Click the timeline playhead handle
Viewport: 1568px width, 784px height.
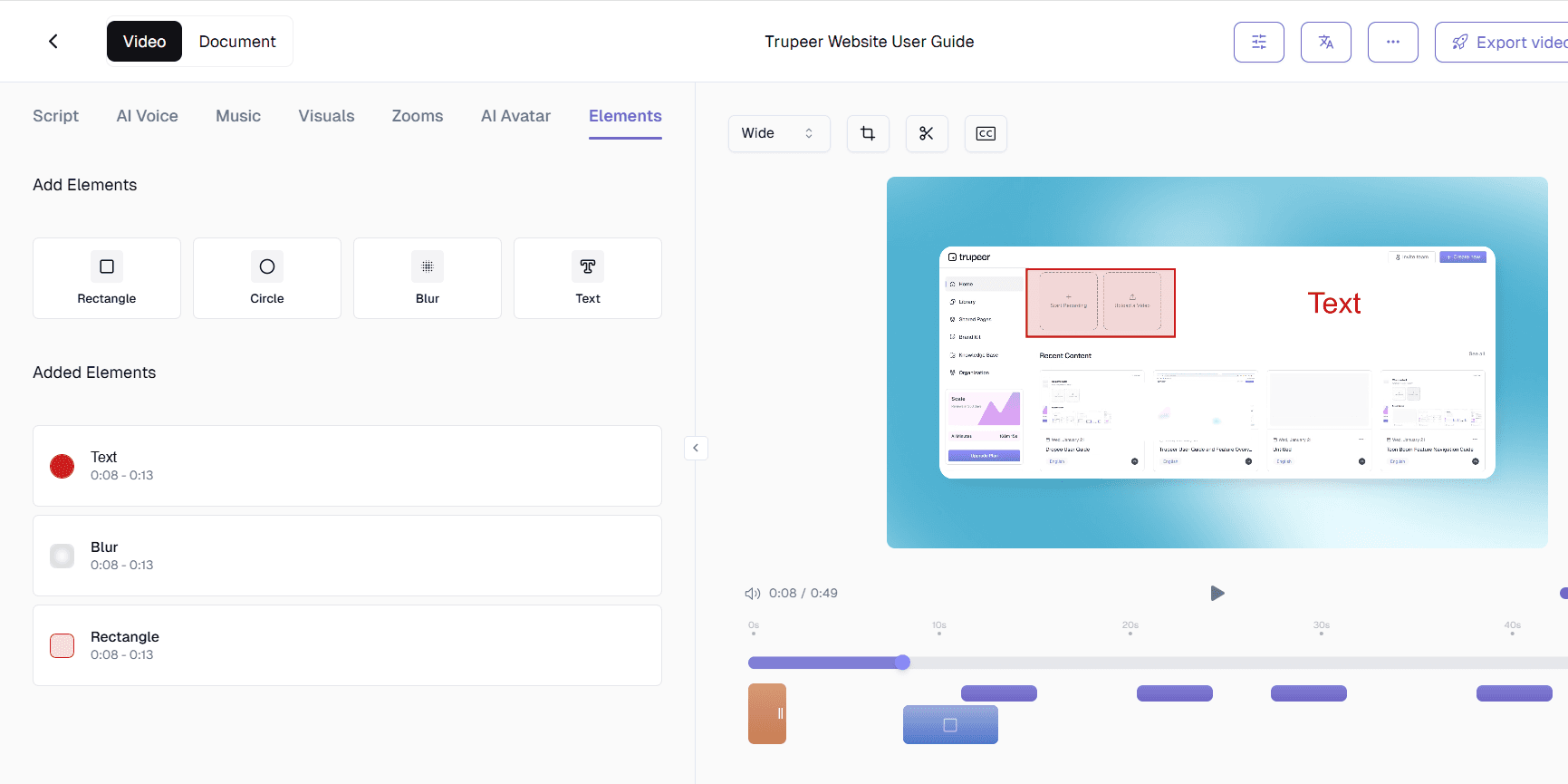point(902,663)
